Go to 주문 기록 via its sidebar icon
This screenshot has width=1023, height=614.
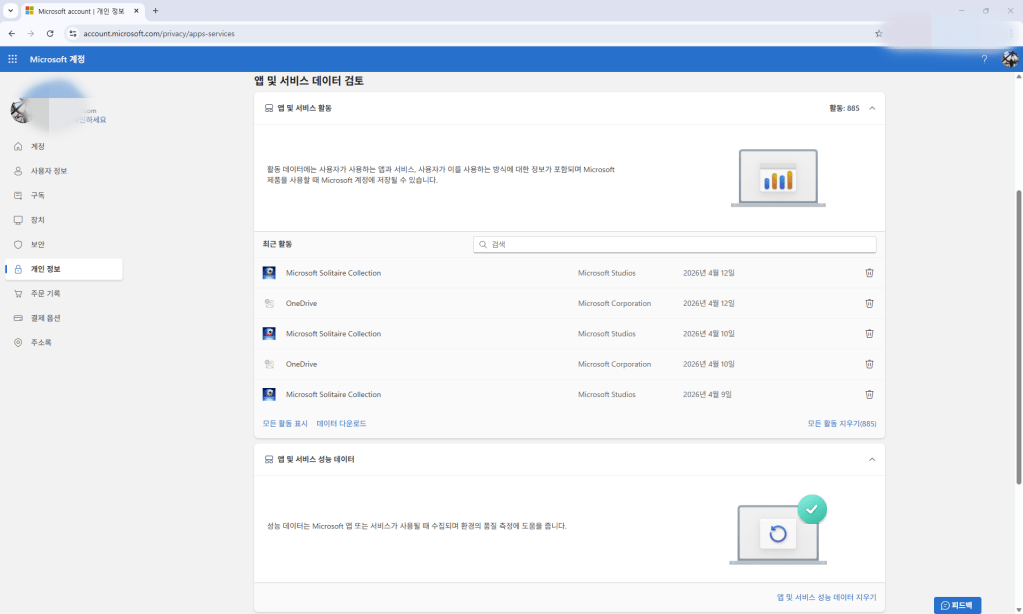coord(45,293)
